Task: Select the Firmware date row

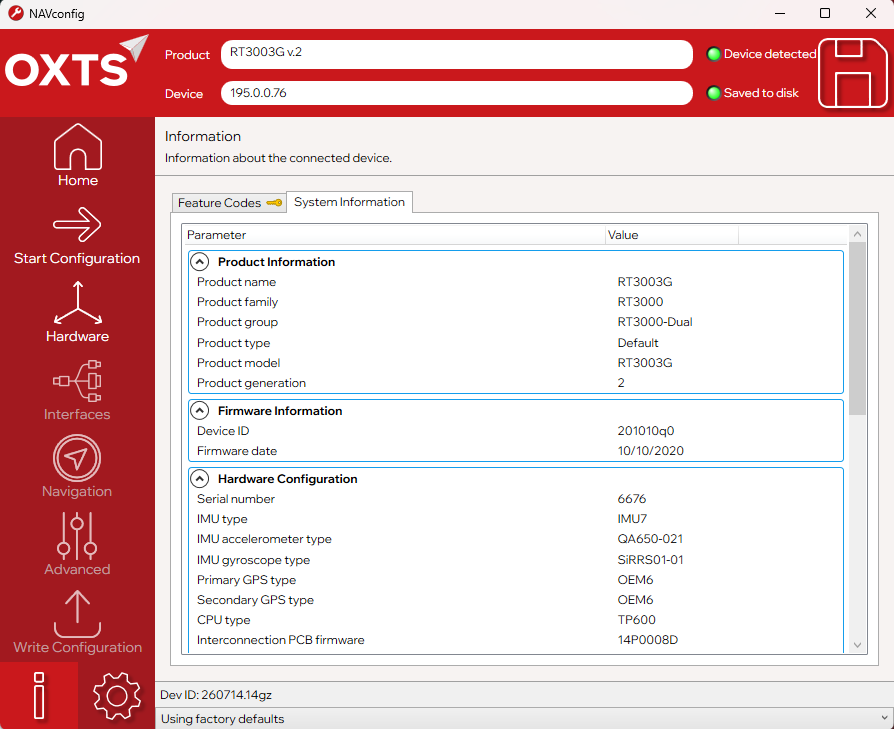Action: coord(515,451)
